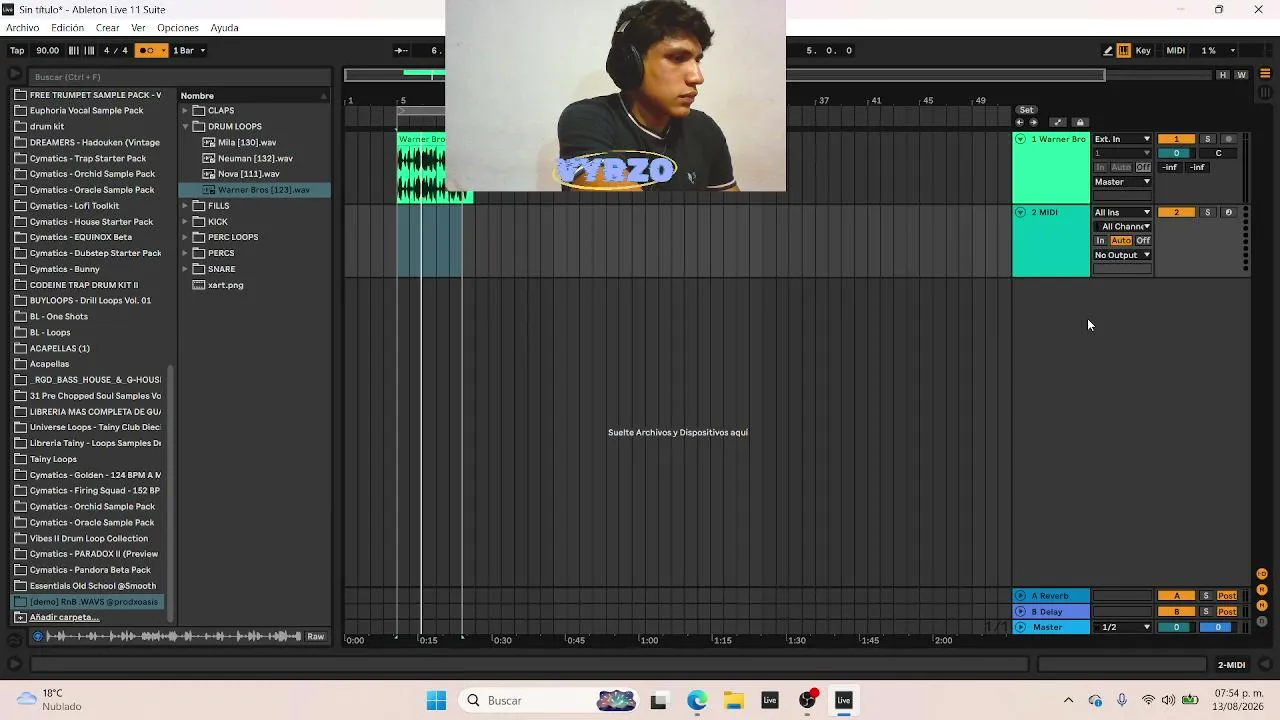Click the track 1 pan control
Screen dimensions: 1280x720
[1218, 153]
